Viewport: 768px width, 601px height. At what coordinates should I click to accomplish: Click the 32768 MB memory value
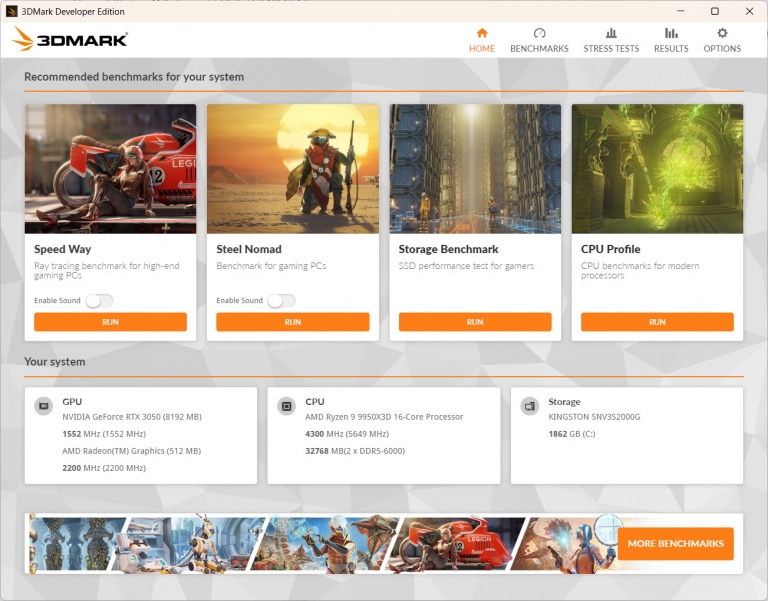355,451
